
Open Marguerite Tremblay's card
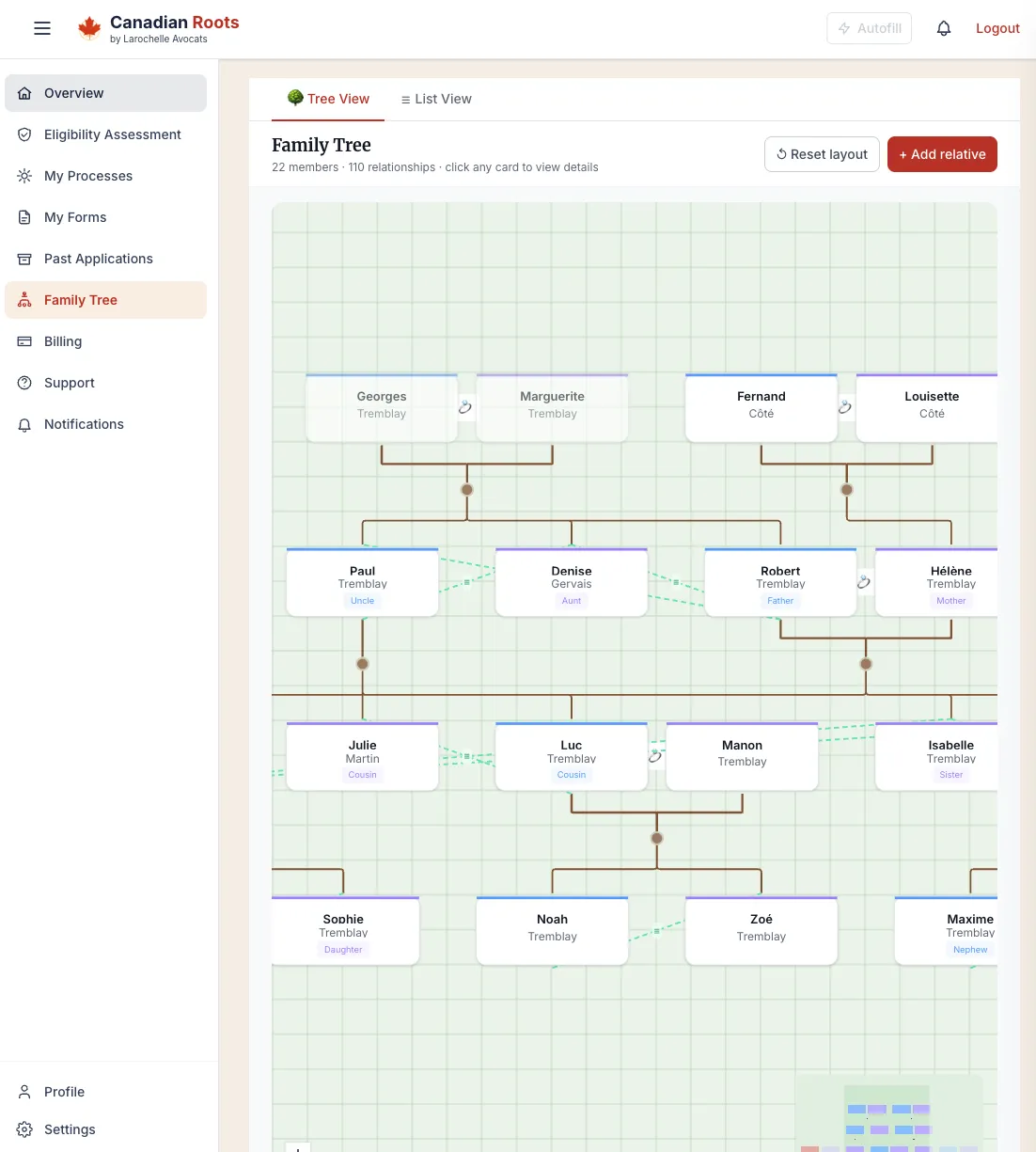tap(553, 408)
